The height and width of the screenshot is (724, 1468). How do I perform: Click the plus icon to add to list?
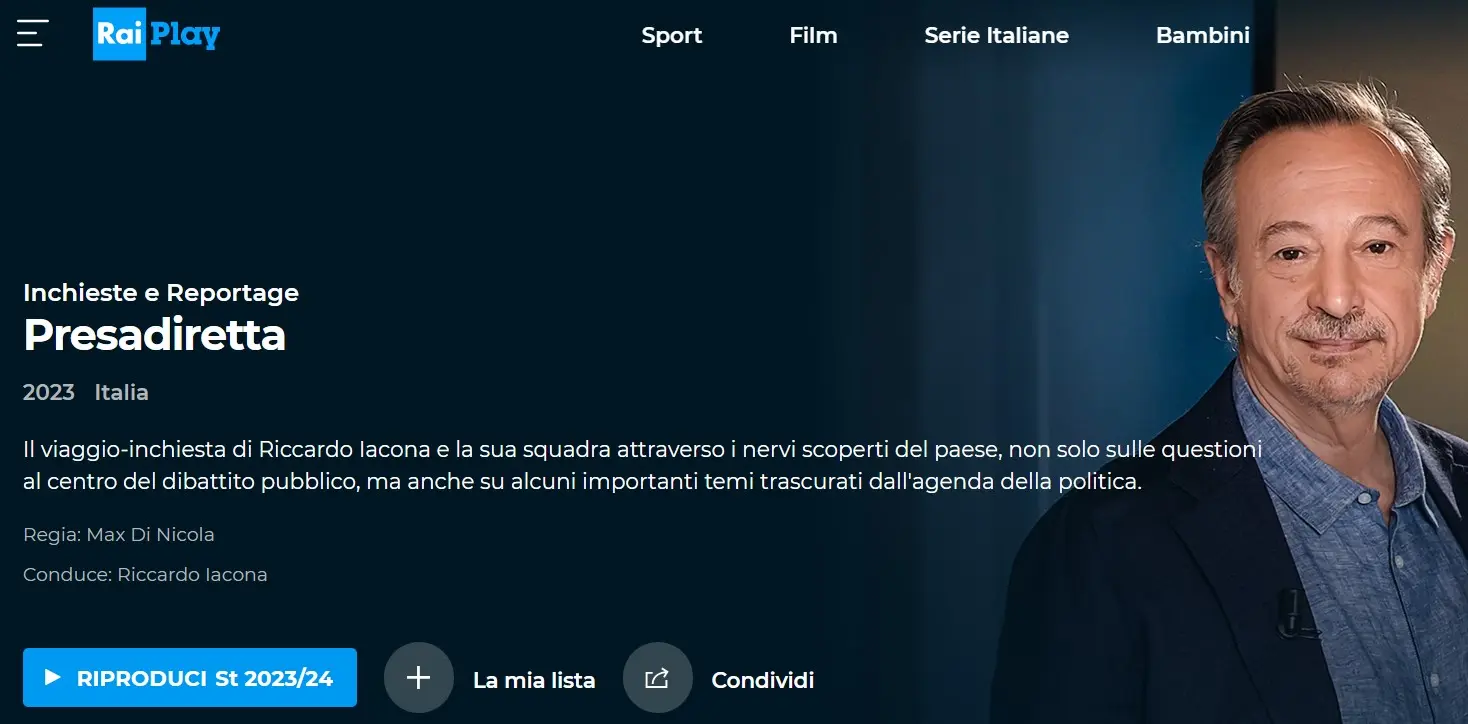[419, 678]
